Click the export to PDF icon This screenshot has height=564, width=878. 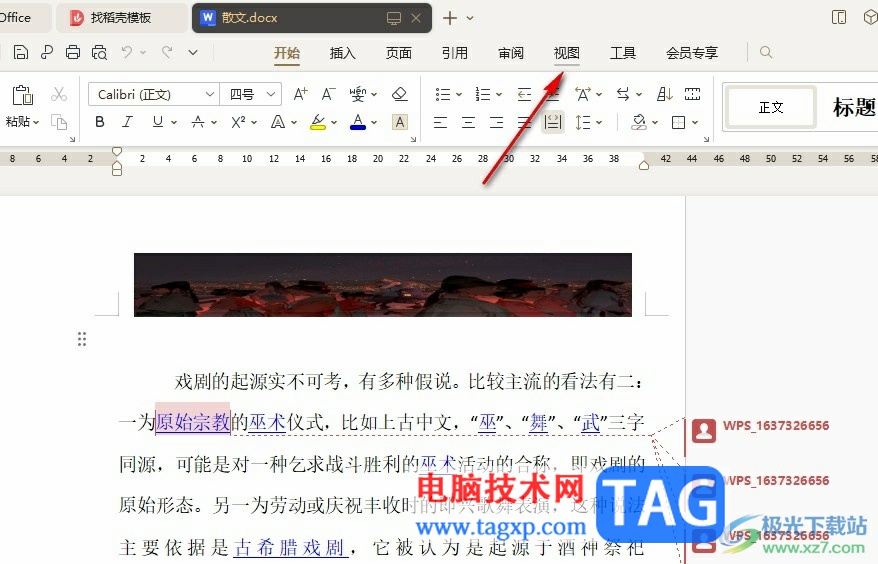(47, 53)
